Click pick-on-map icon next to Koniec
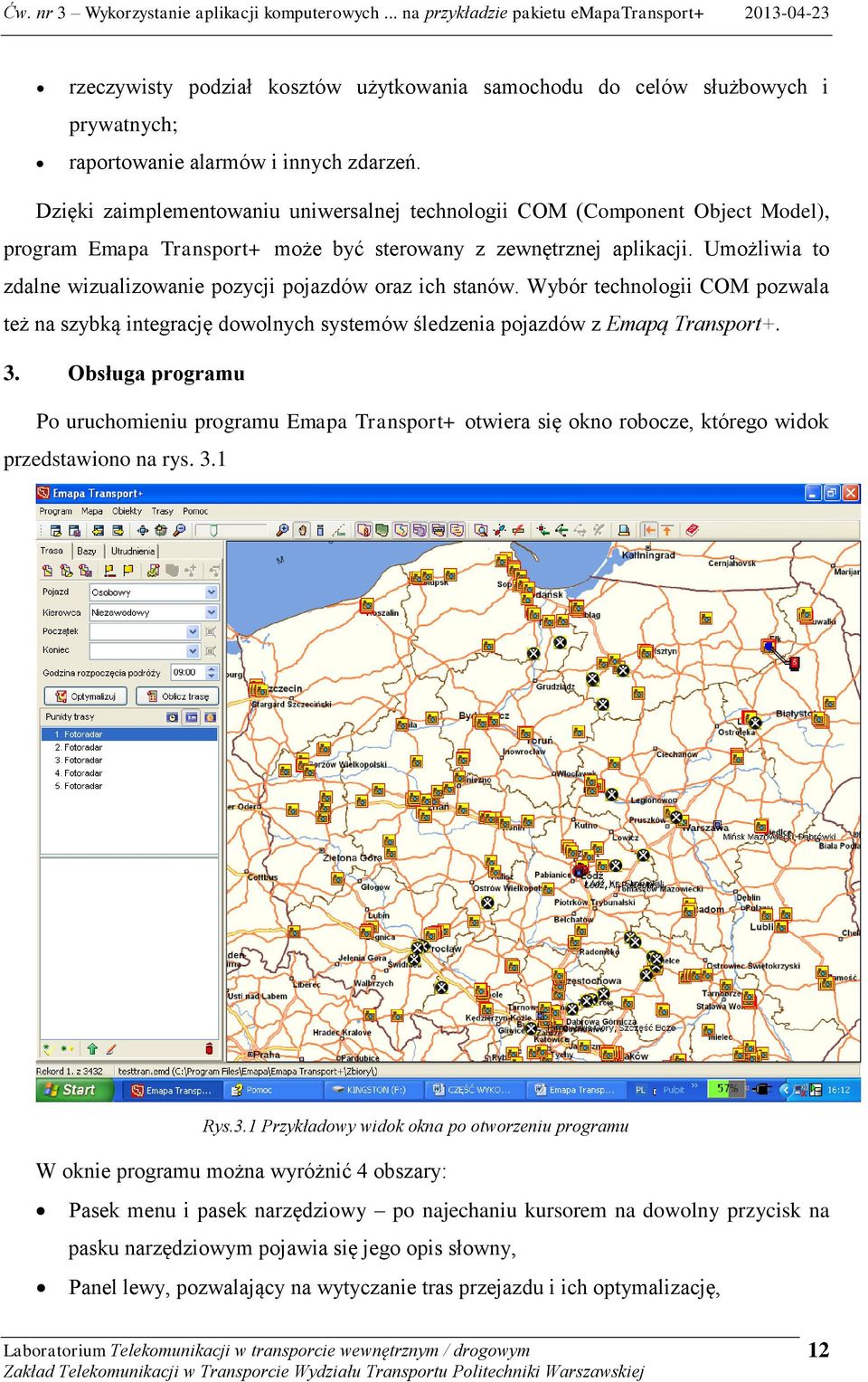 [x=211, y=650]
